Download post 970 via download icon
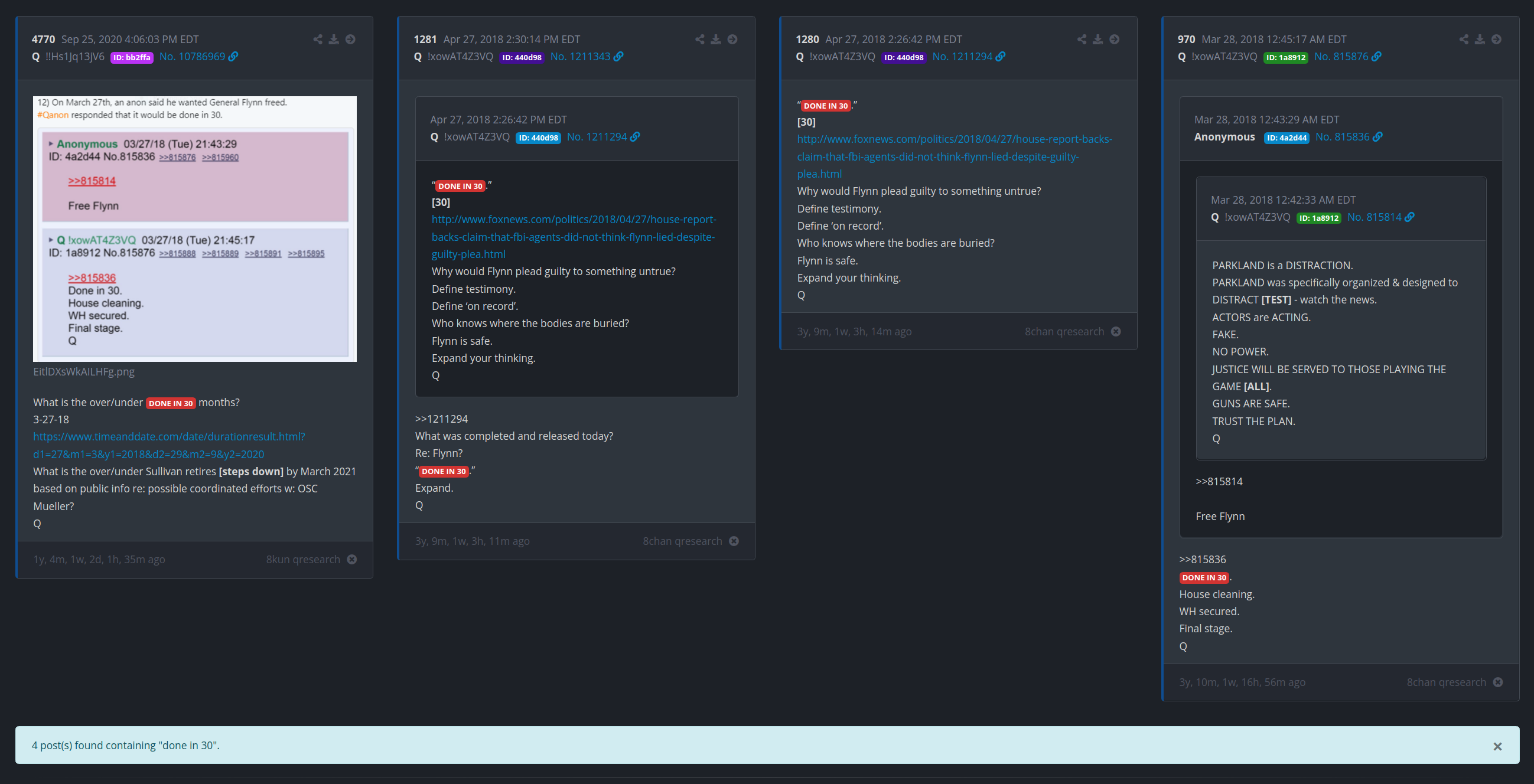The width and height of the screenshot is (1534, 784). [1480, 40]
